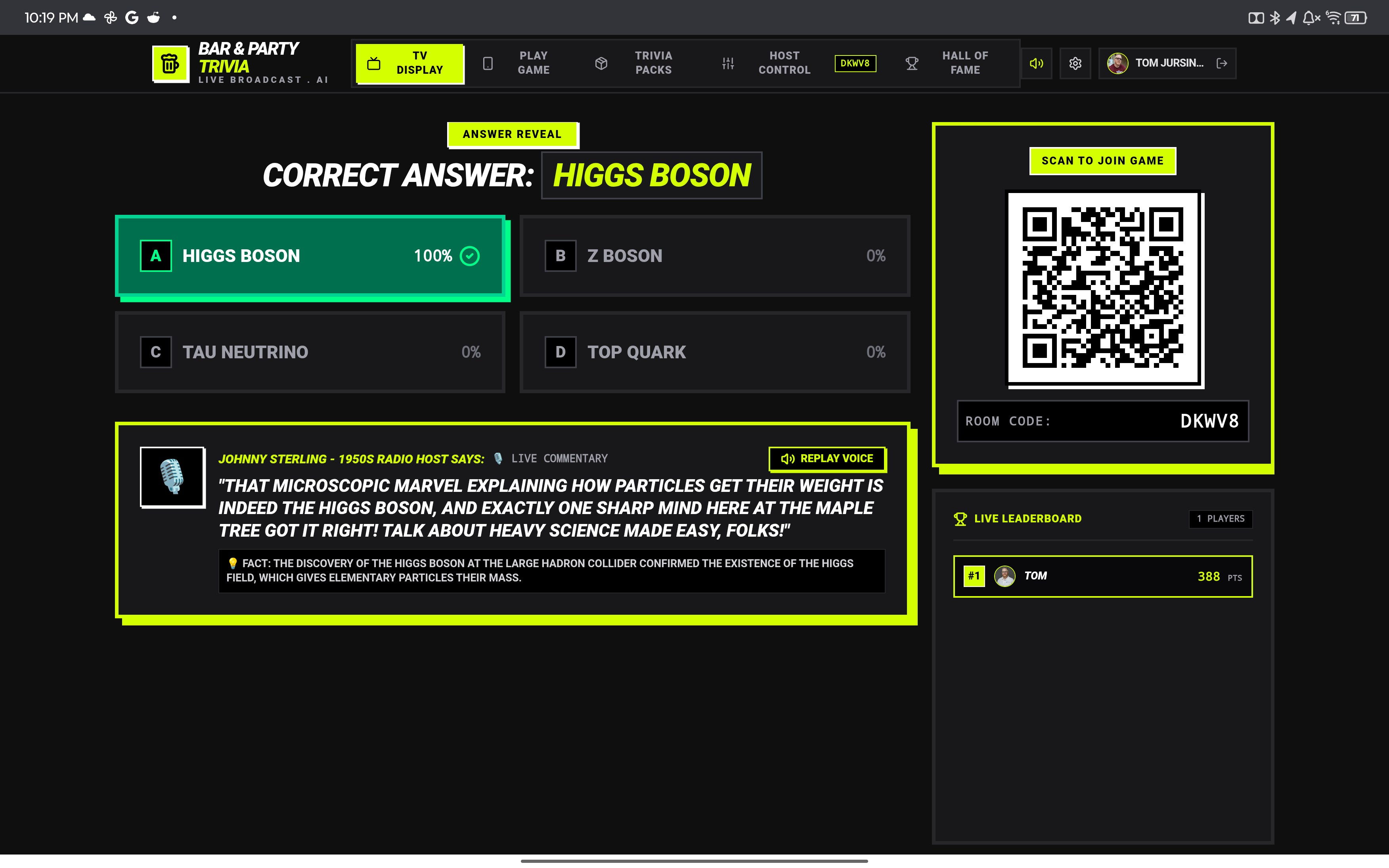The image size is (1389, 868).
Task: Click the Tom Jursin profile avatar
Action: pyautogui.click(x=1117, y=63)
